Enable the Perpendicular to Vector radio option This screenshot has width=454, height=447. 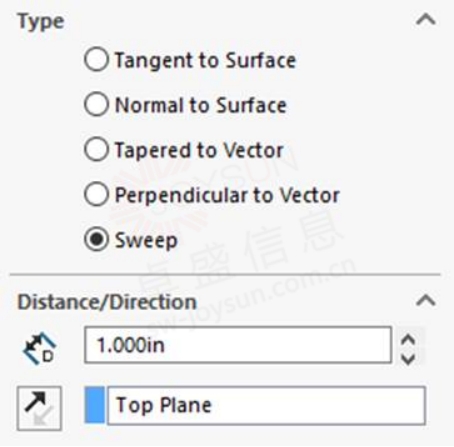[96, 194]
